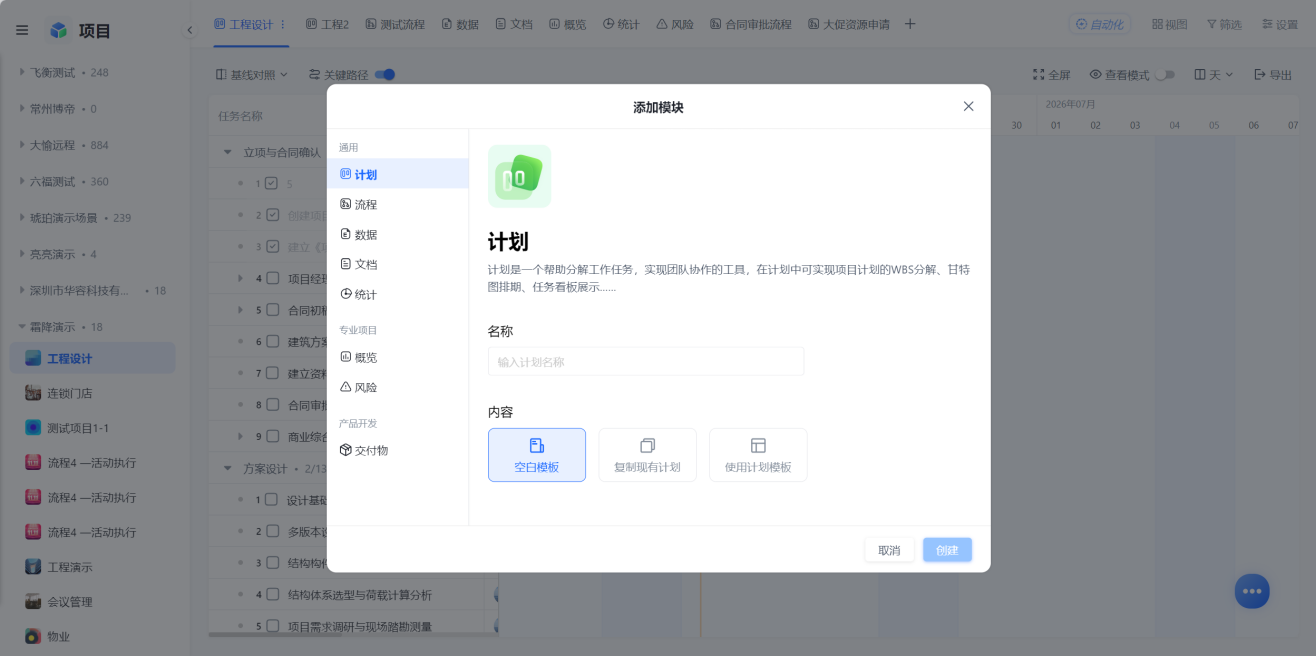Collapse the 方案设计 task group

point(228,468)
